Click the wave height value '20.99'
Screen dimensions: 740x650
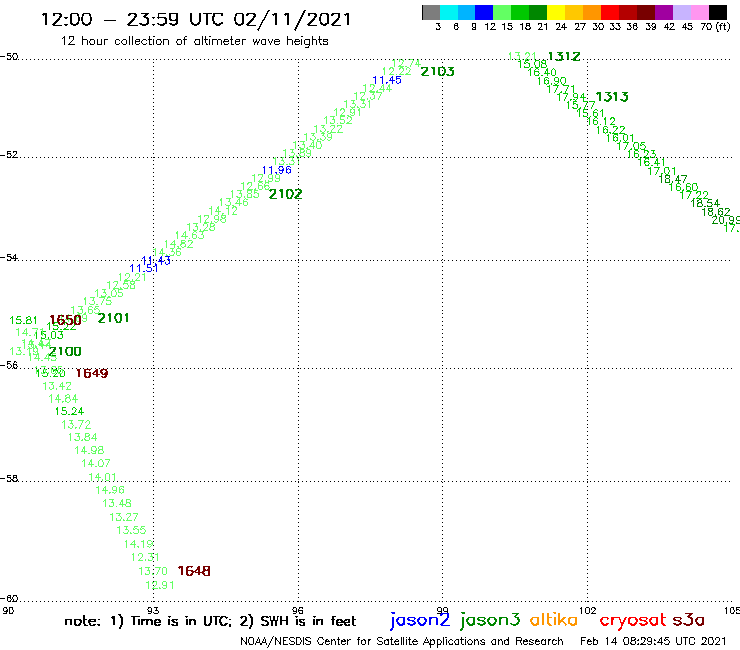(726, 220)
